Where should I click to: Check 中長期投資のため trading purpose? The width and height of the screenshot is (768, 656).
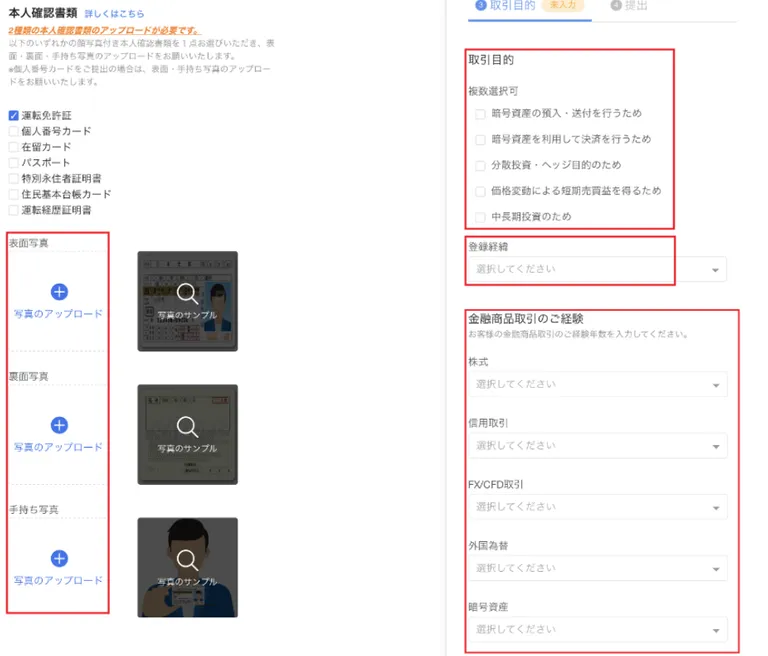pyautogui.click(x=480, y=217)
